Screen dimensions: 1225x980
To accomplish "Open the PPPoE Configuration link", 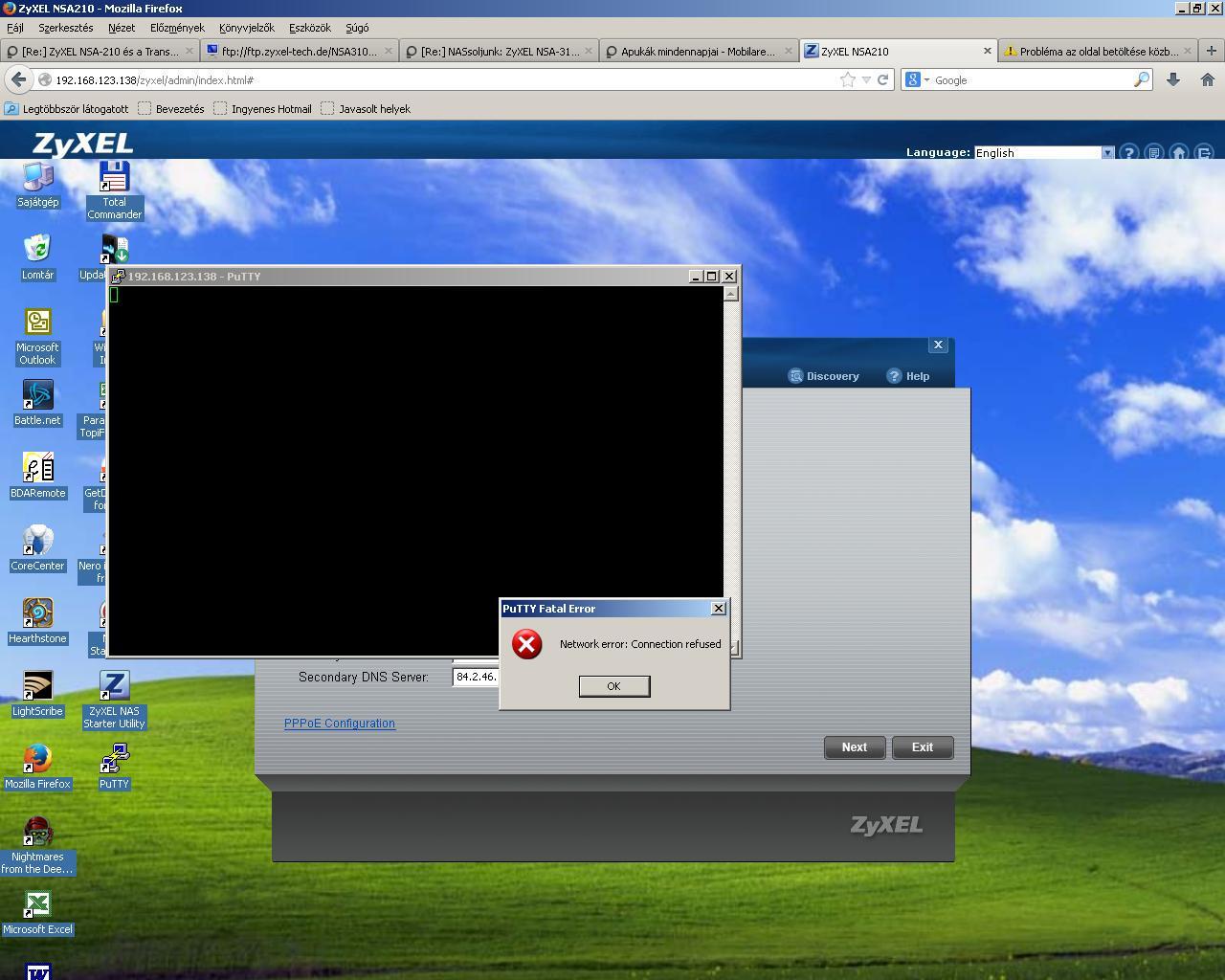I will [340, 724].
